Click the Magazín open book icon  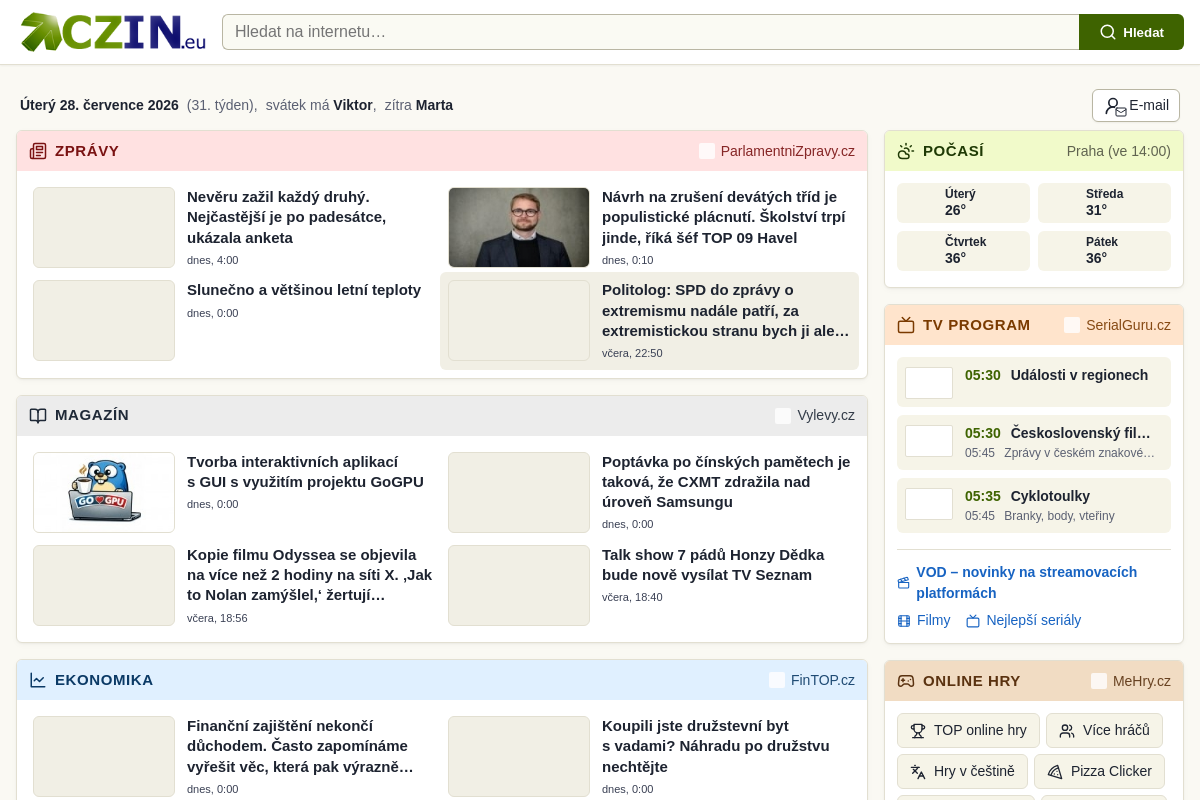(x=38, y=415)
